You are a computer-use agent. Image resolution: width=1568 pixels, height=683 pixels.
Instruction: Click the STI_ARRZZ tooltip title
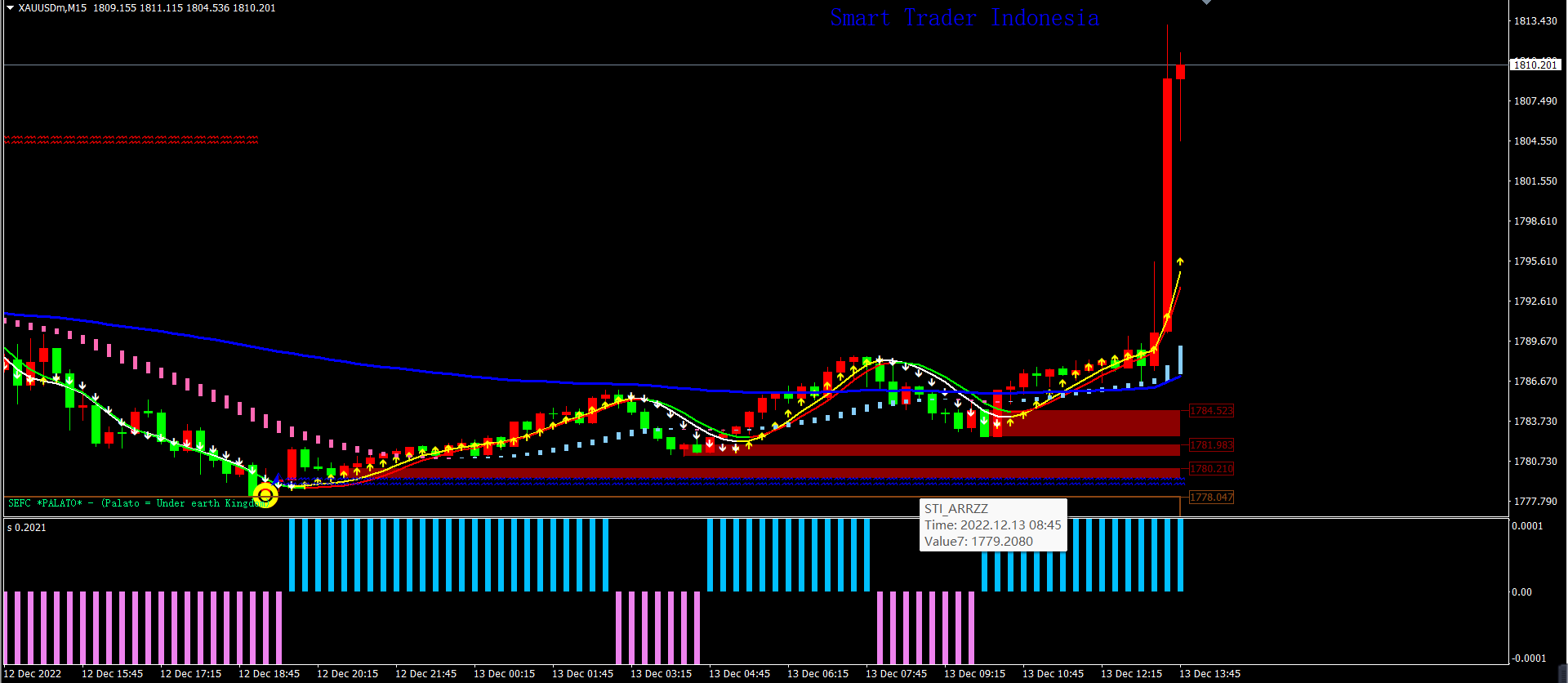click(x=956, y=509)
